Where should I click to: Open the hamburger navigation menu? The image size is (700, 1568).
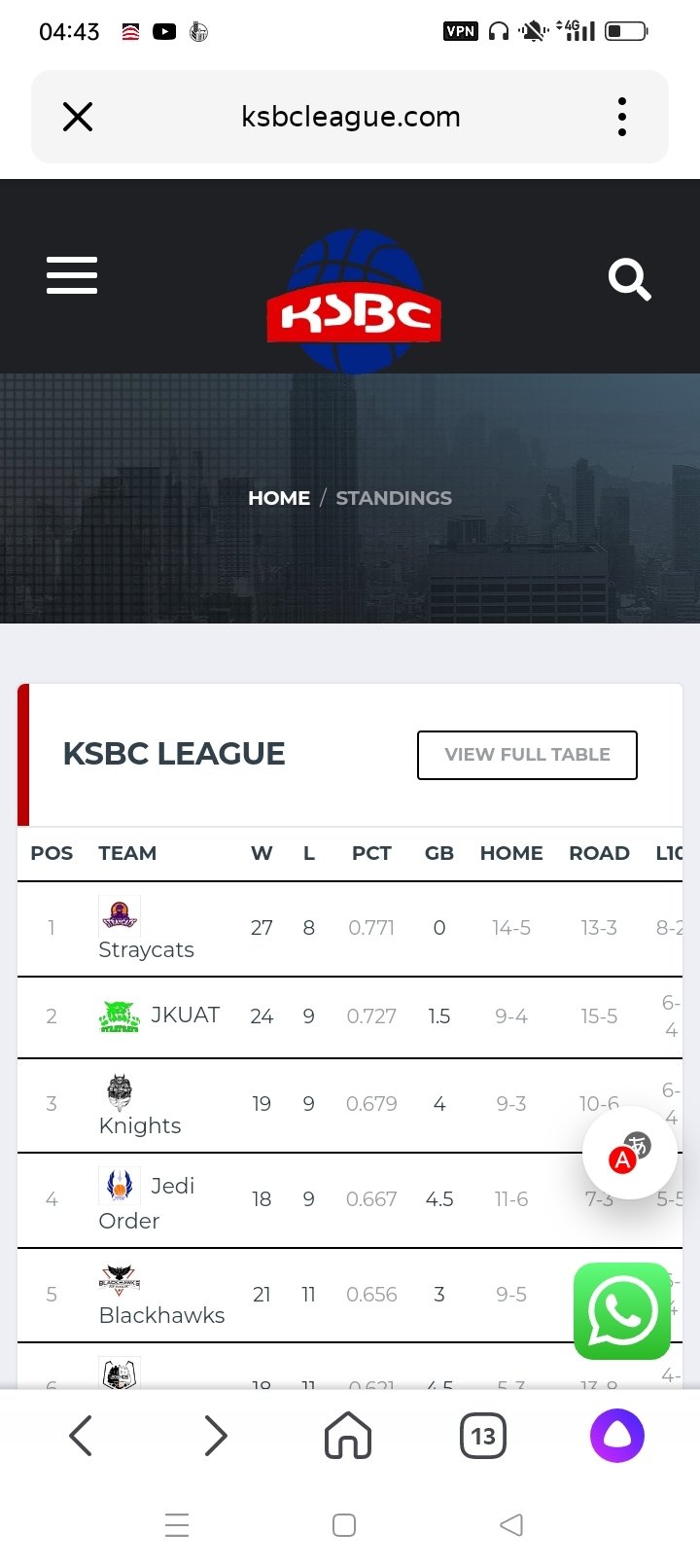(72, 275)
